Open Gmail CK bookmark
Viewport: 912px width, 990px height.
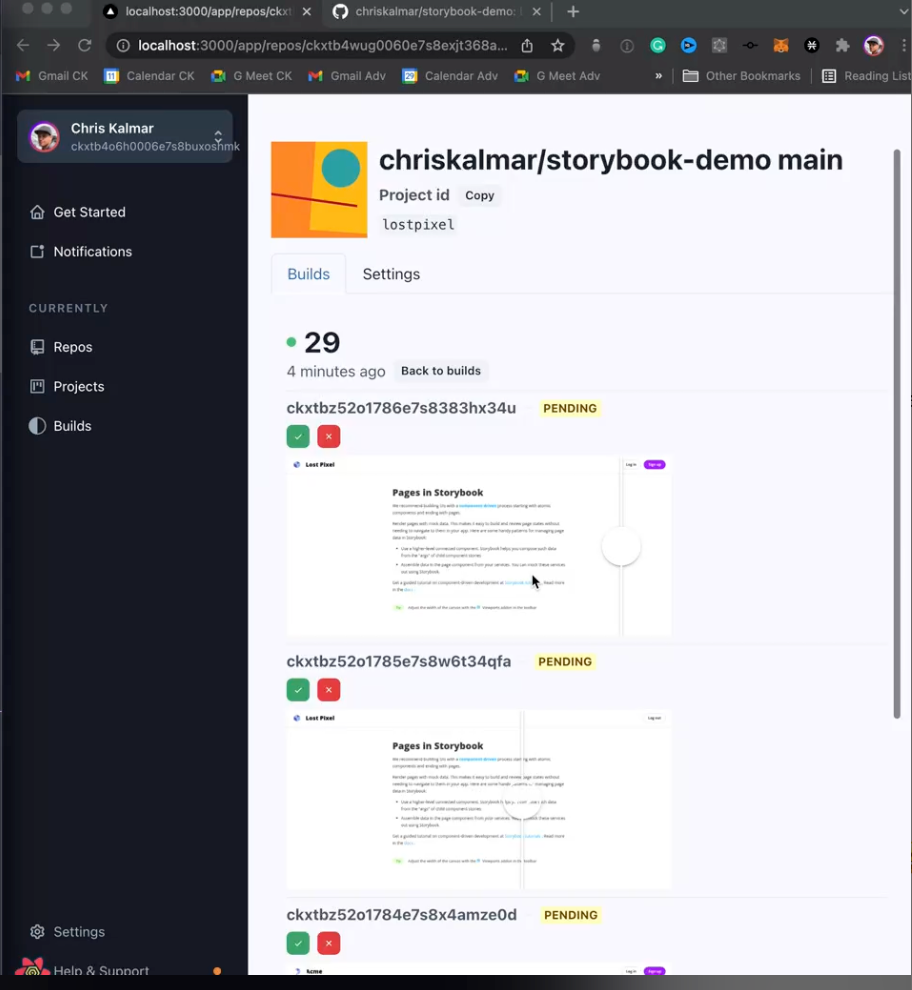[x=52, y=76]
